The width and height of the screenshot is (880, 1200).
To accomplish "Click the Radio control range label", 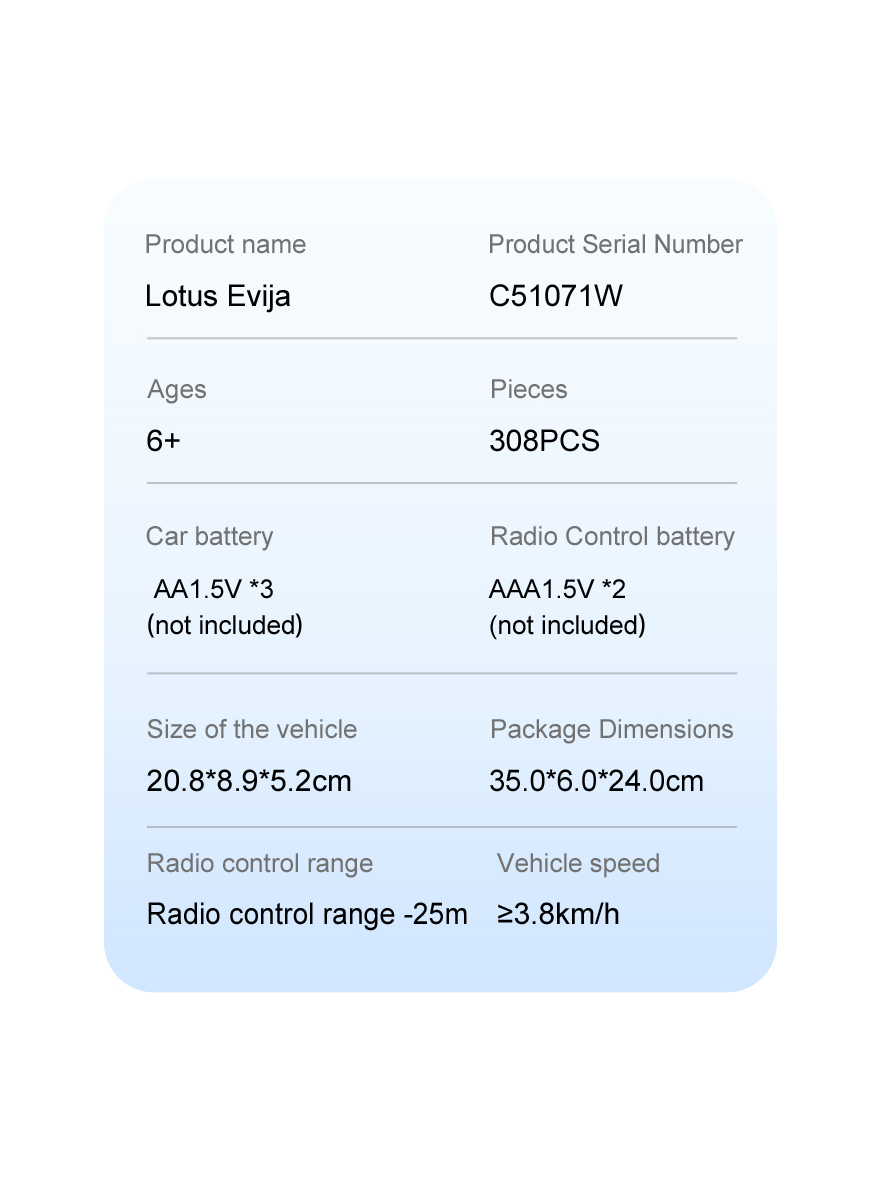I will (x=260, y=864).
